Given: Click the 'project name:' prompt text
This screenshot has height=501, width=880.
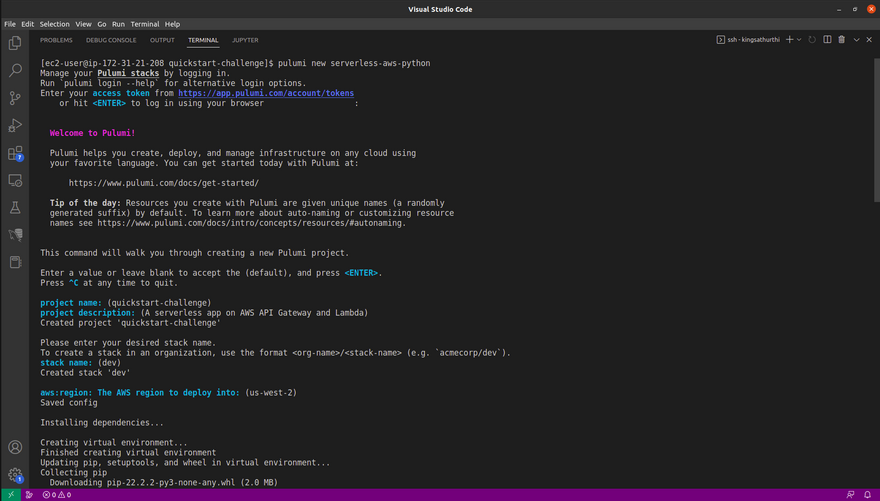Looking at the screenshot, I should 71,303.
